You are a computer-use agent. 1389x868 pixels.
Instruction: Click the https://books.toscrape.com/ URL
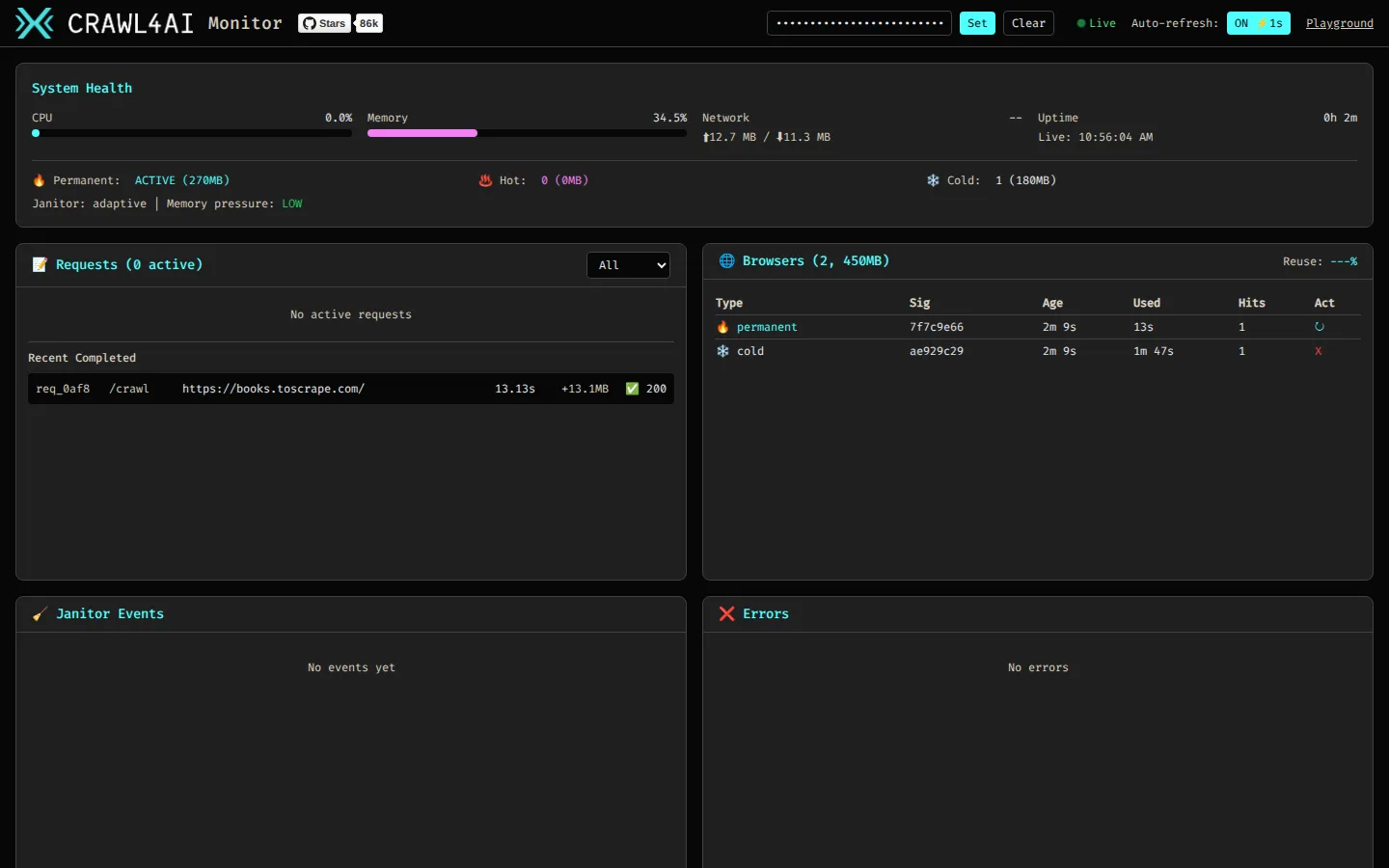pos(273,389)
